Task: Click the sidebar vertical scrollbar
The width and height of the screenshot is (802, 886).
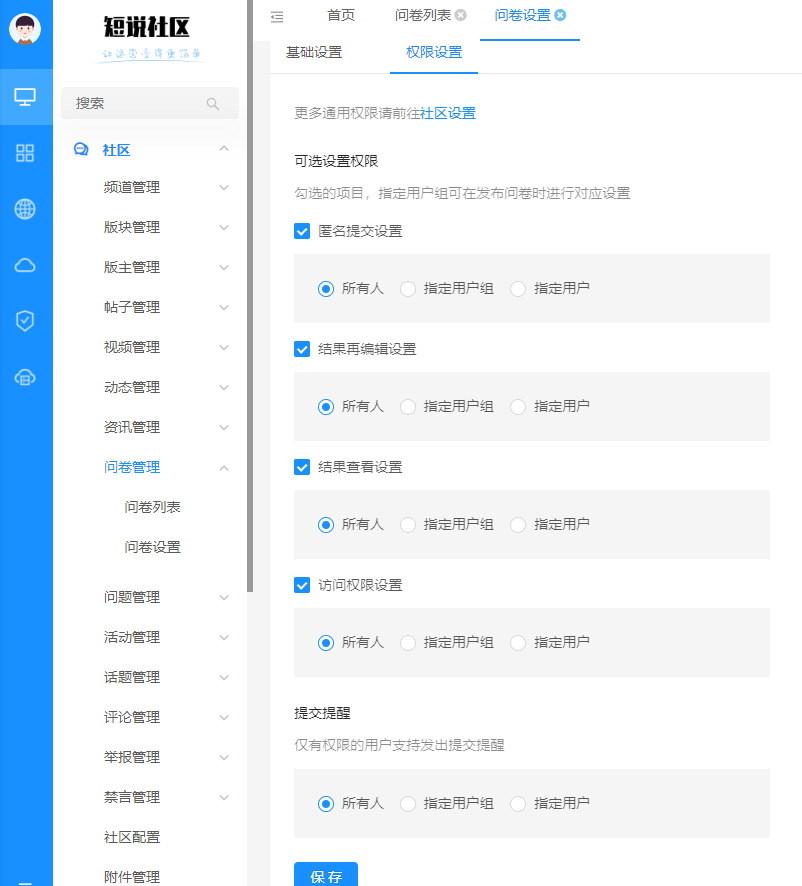Action: tap(250, 296)
